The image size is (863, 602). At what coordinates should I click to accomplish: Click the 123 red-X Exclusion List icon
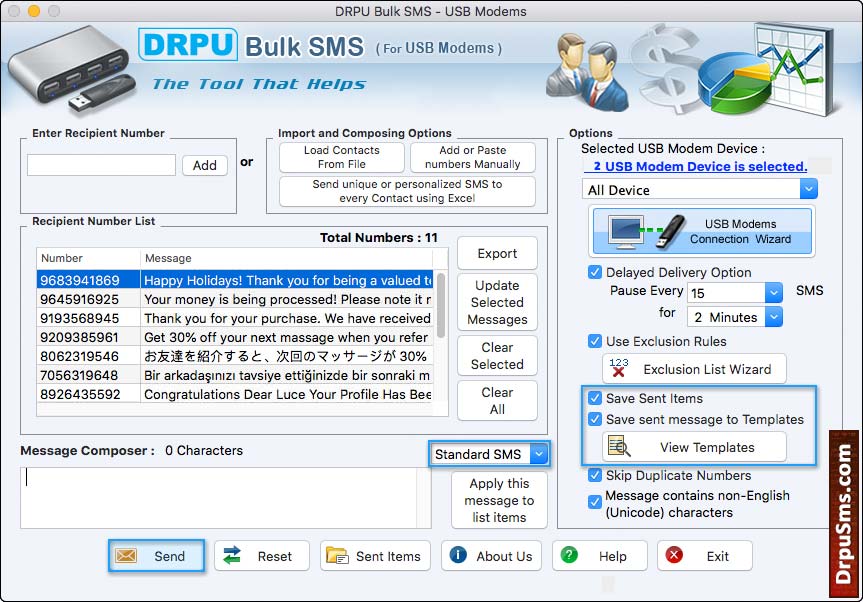click(619, 368)
